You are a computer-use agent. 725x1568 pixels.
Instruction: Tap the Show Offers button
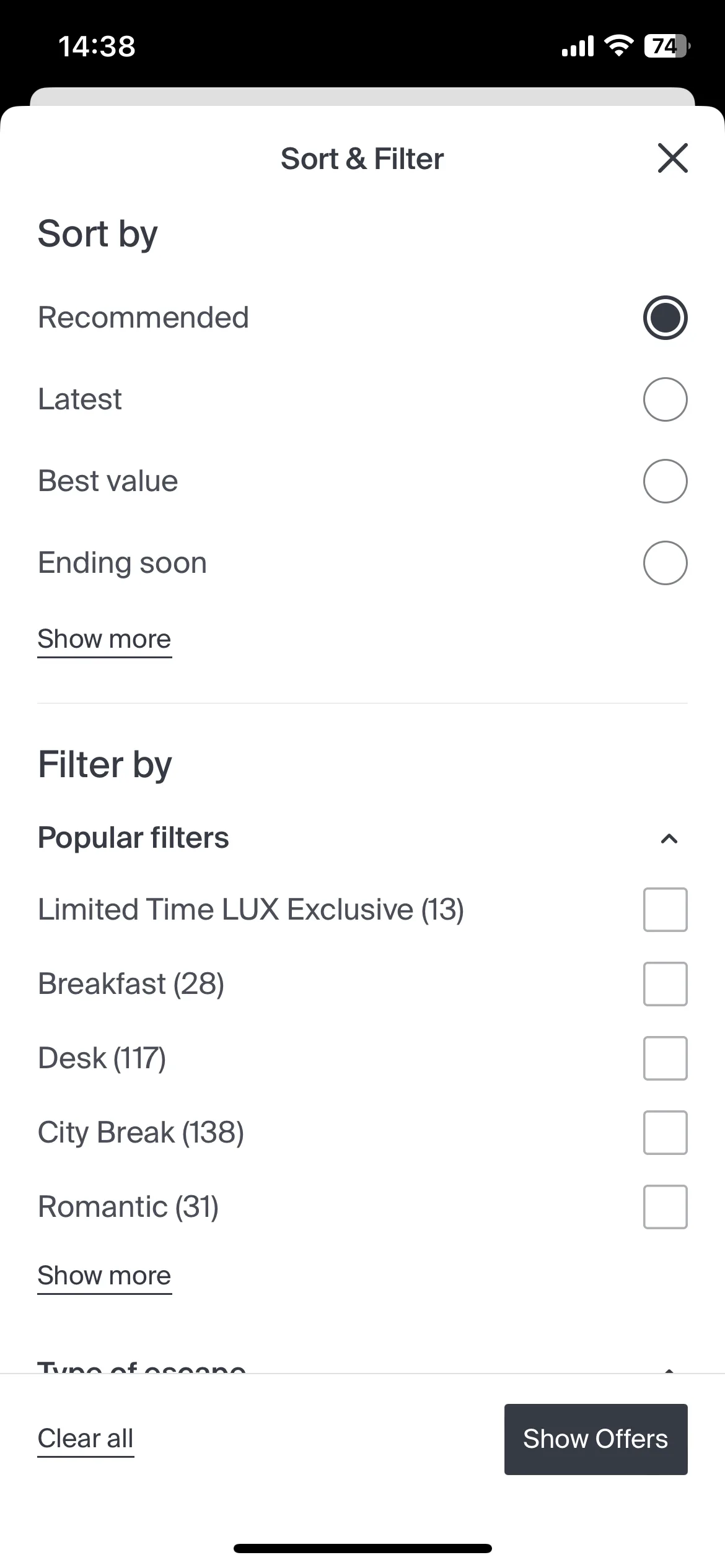595,1439
